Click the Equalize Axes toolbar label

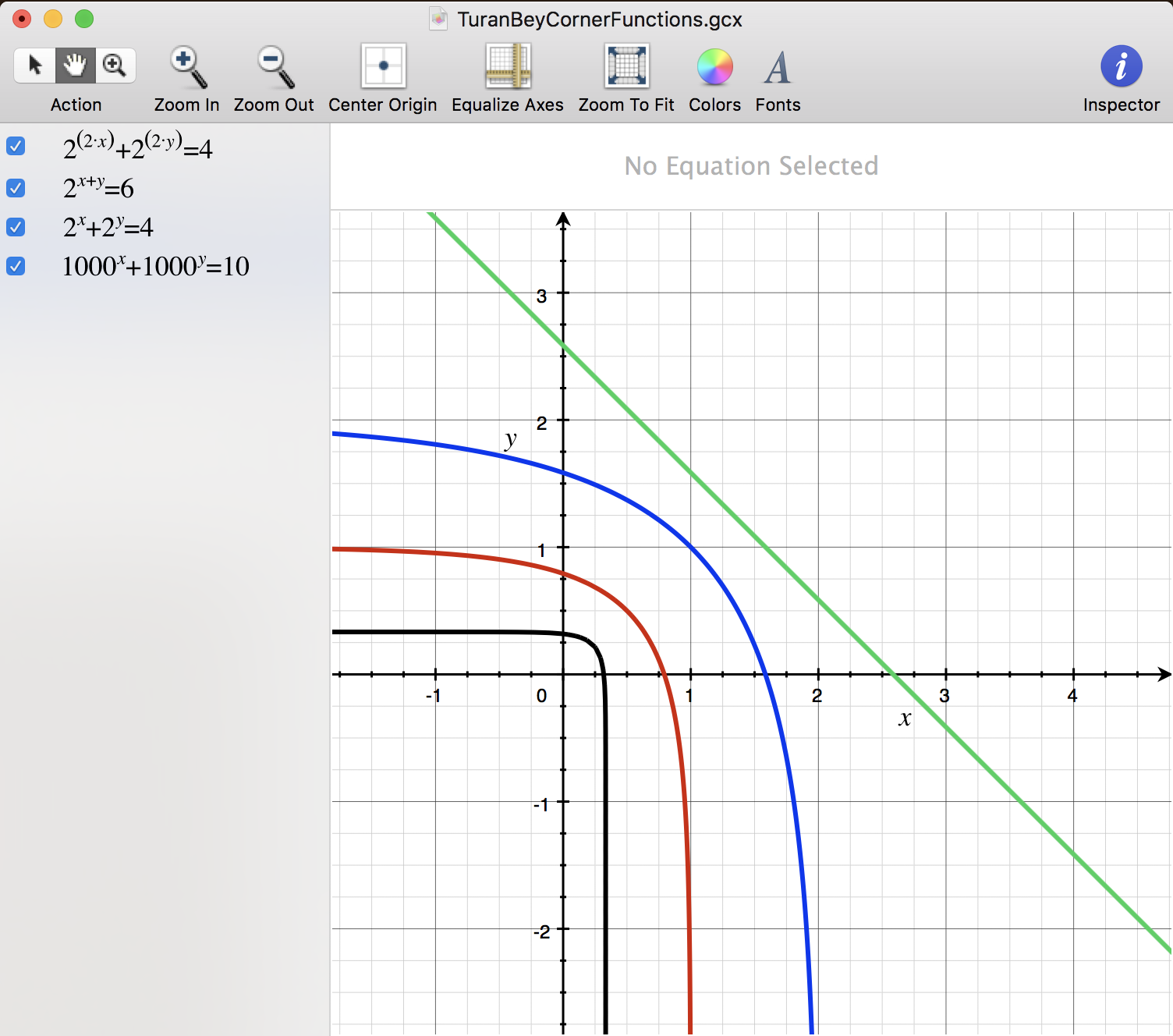[508, 105]
